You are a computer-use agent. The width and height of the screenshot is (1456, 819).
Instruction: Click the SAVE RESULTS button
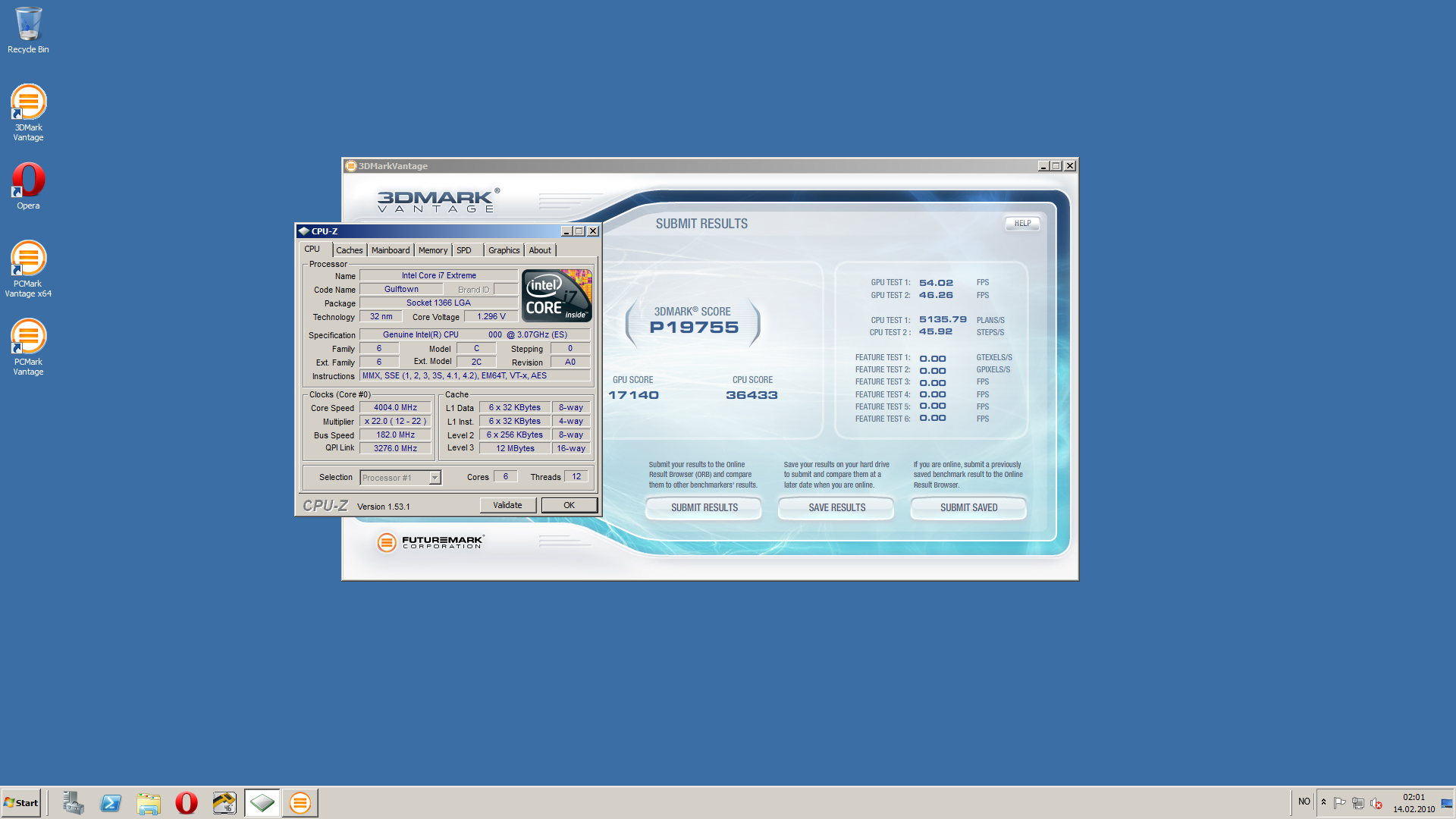836,508
